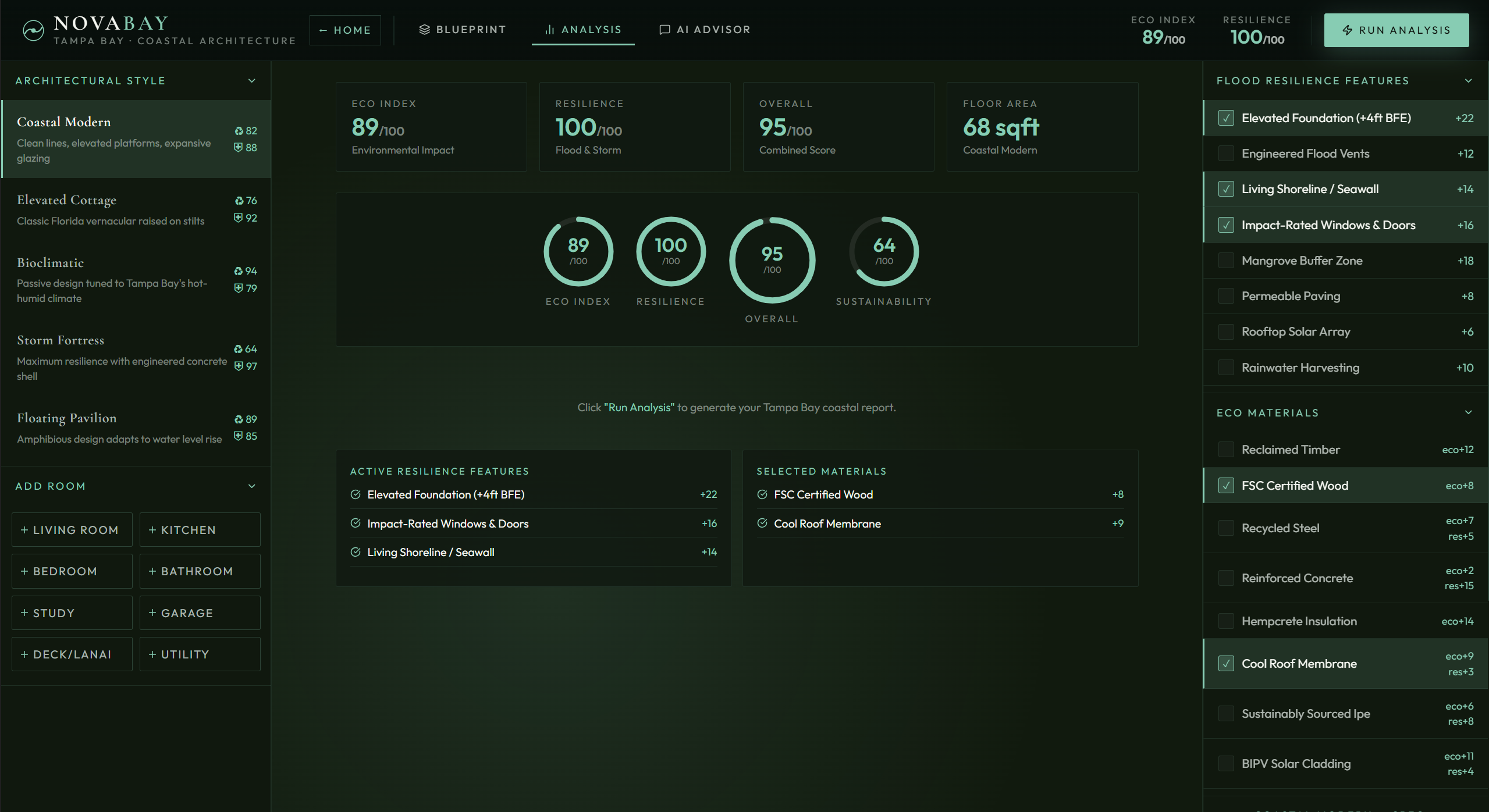This screenshot has width=1489, height=812.
Task: Switch to the Blueprint tab
Action: coord(463,30)
